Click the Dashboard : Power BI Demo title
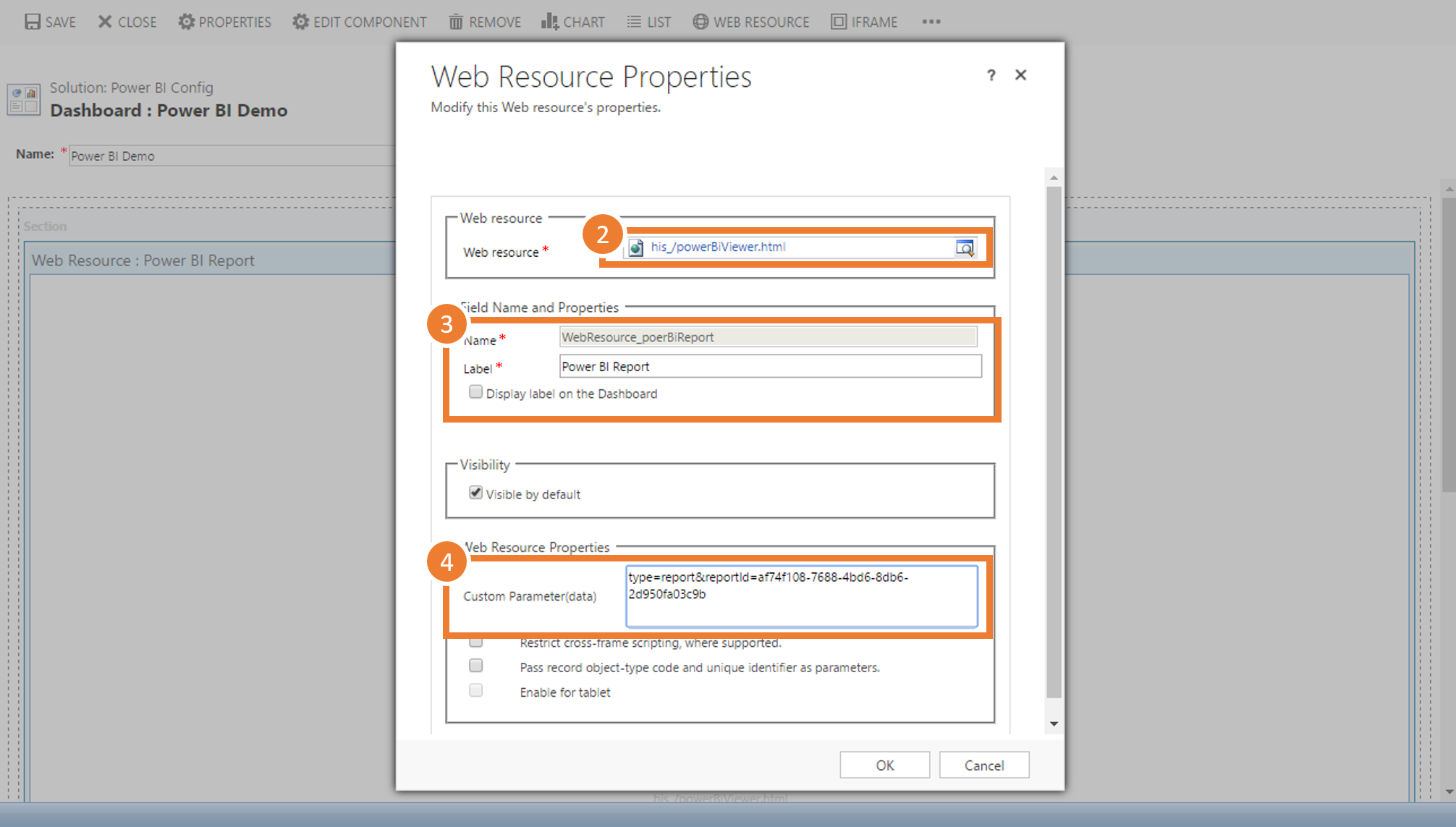Viewport: 1456px width, 827px height. point(169,110)
